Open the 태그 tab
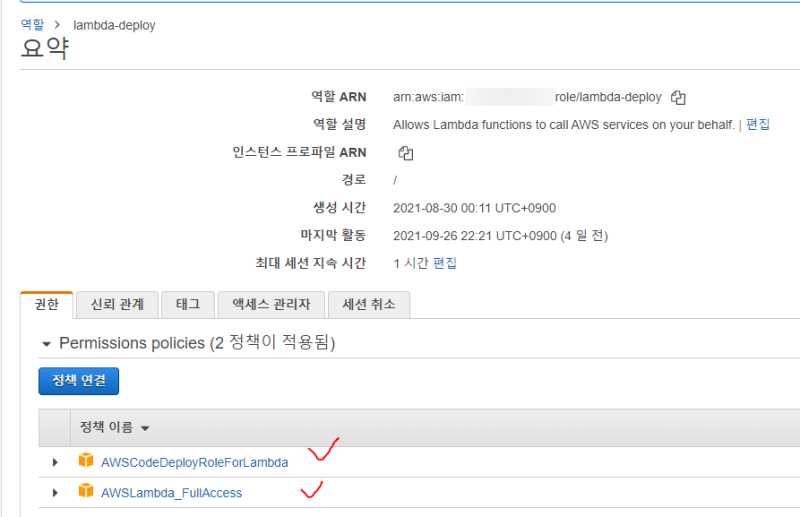Viewport: 800px width, 517px height. pyautogui.click(x=188, y=305)
